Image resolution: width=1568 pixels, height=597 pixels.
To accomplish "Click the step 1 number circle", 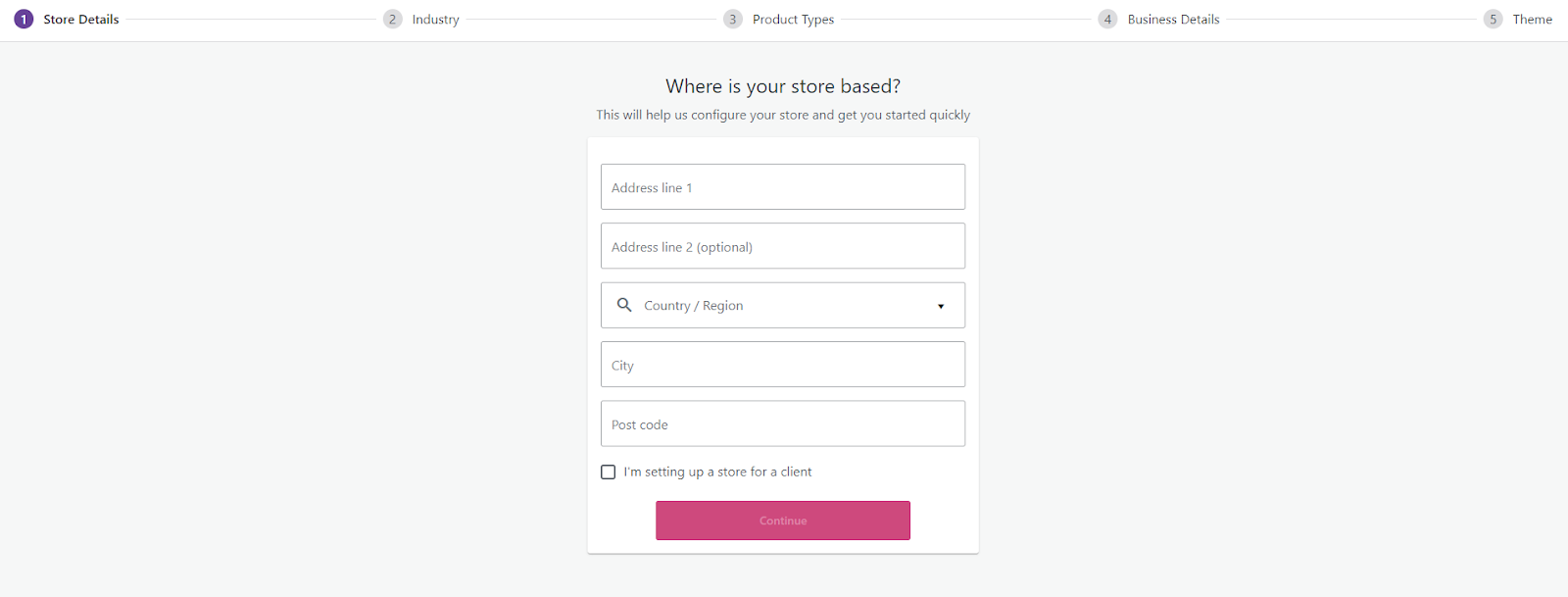I will [24, 20].
